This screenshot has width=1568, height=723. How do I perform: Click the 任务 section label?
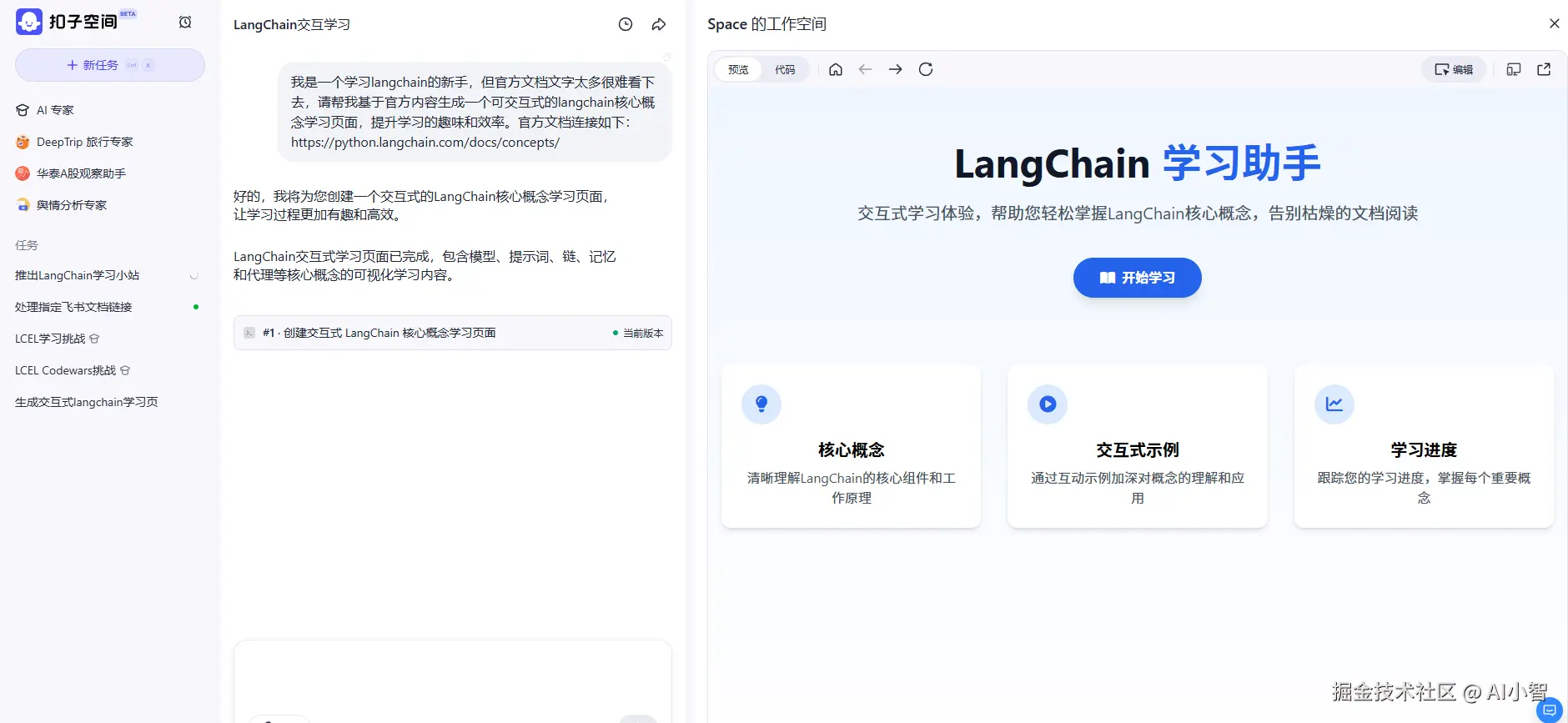[27, 245]
